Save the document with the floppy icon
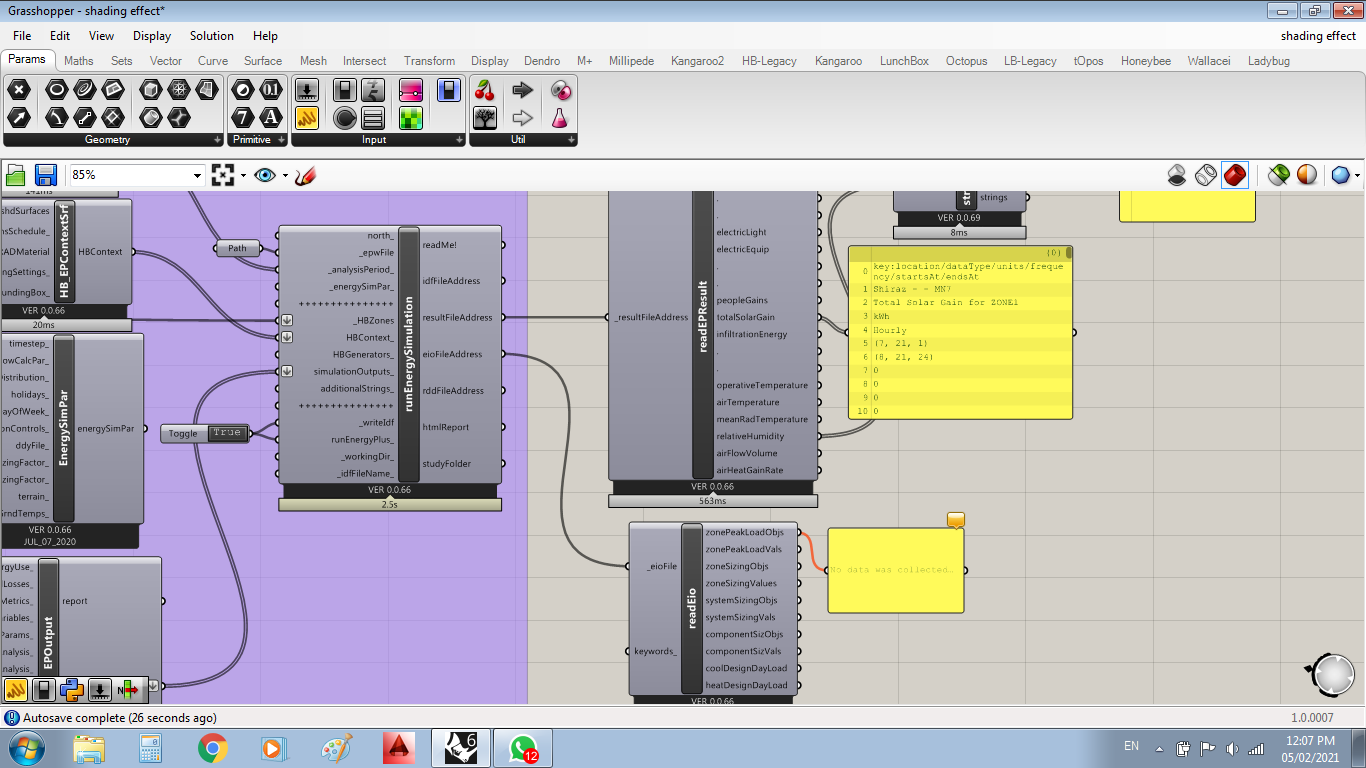This screenshot has width=1366, height=768. (x=46, y=175)
